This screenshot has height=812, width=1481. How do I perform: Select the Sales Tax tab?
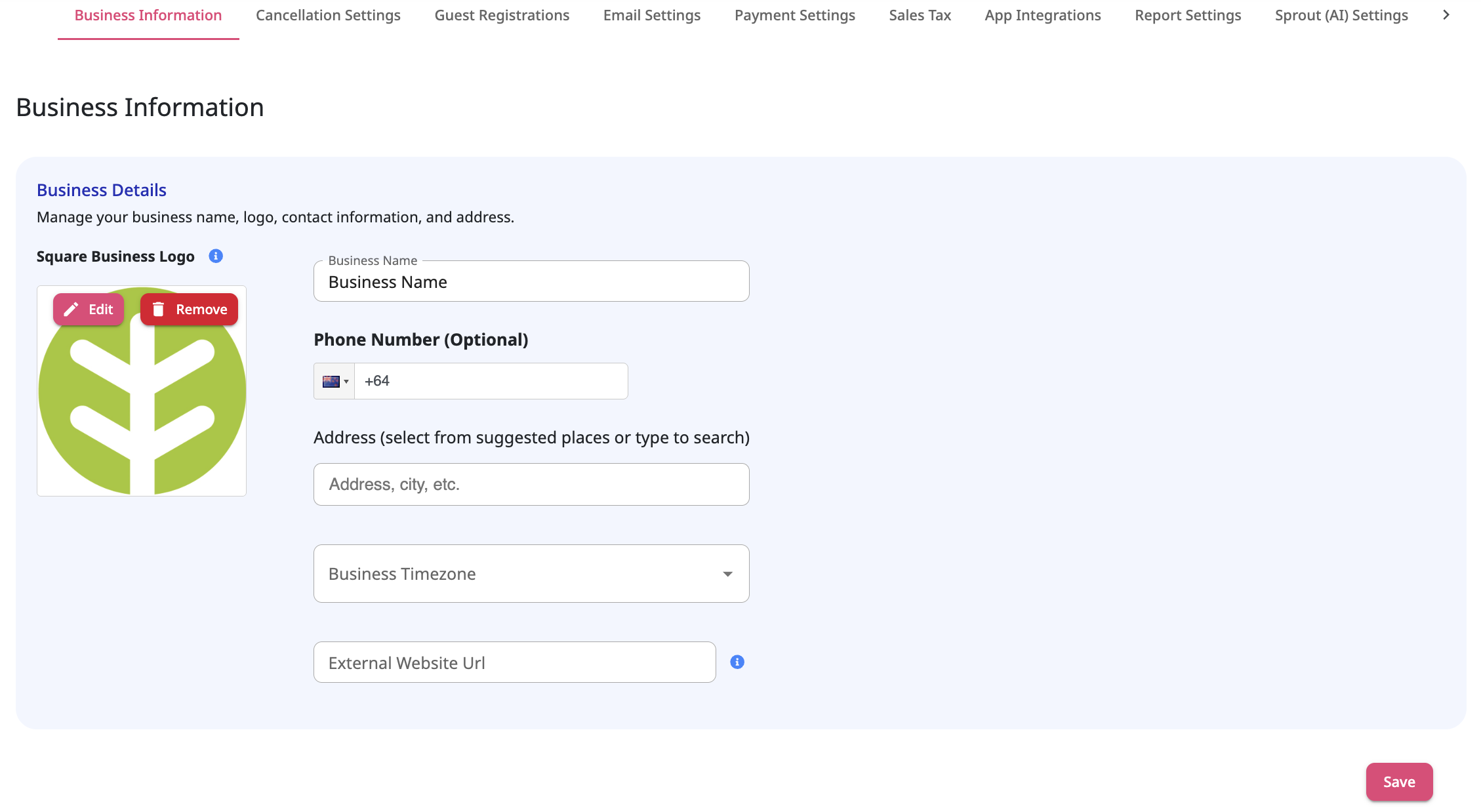coord(920,16)
